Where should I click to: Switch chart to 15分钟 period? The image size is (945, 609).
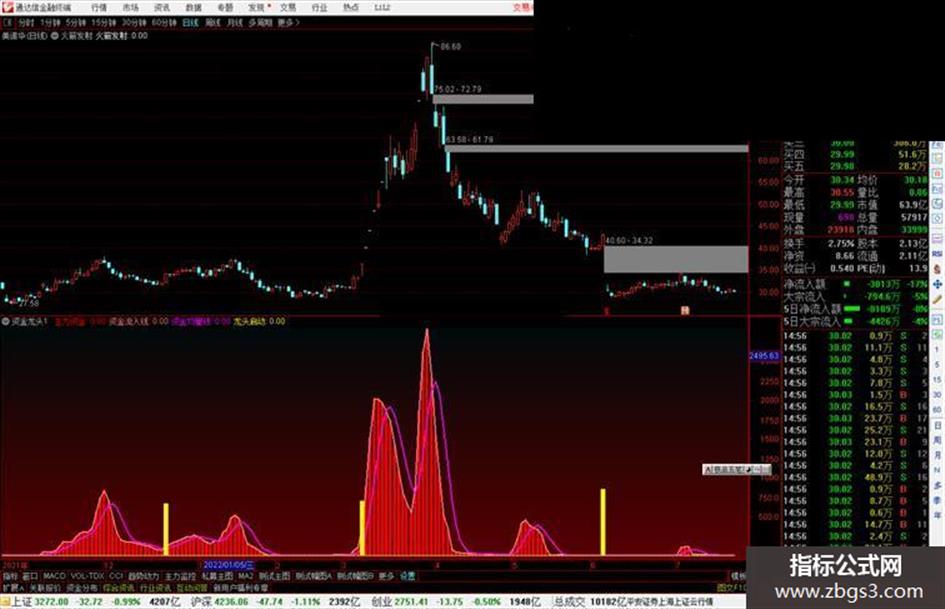[x=104, y=22]
